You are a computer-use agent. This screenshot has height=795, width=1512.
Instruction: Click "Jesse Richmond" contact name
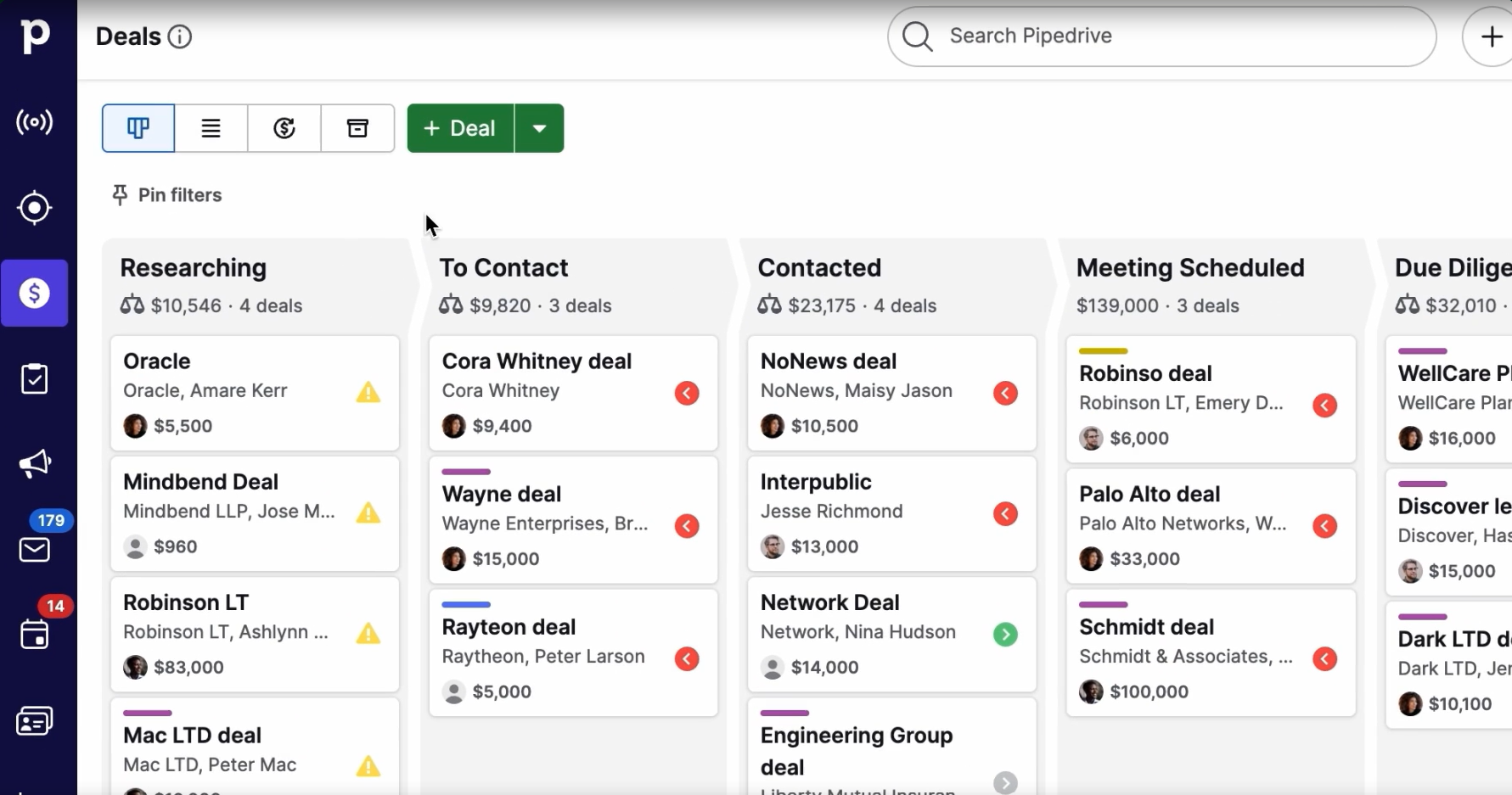tap(831, 512)
